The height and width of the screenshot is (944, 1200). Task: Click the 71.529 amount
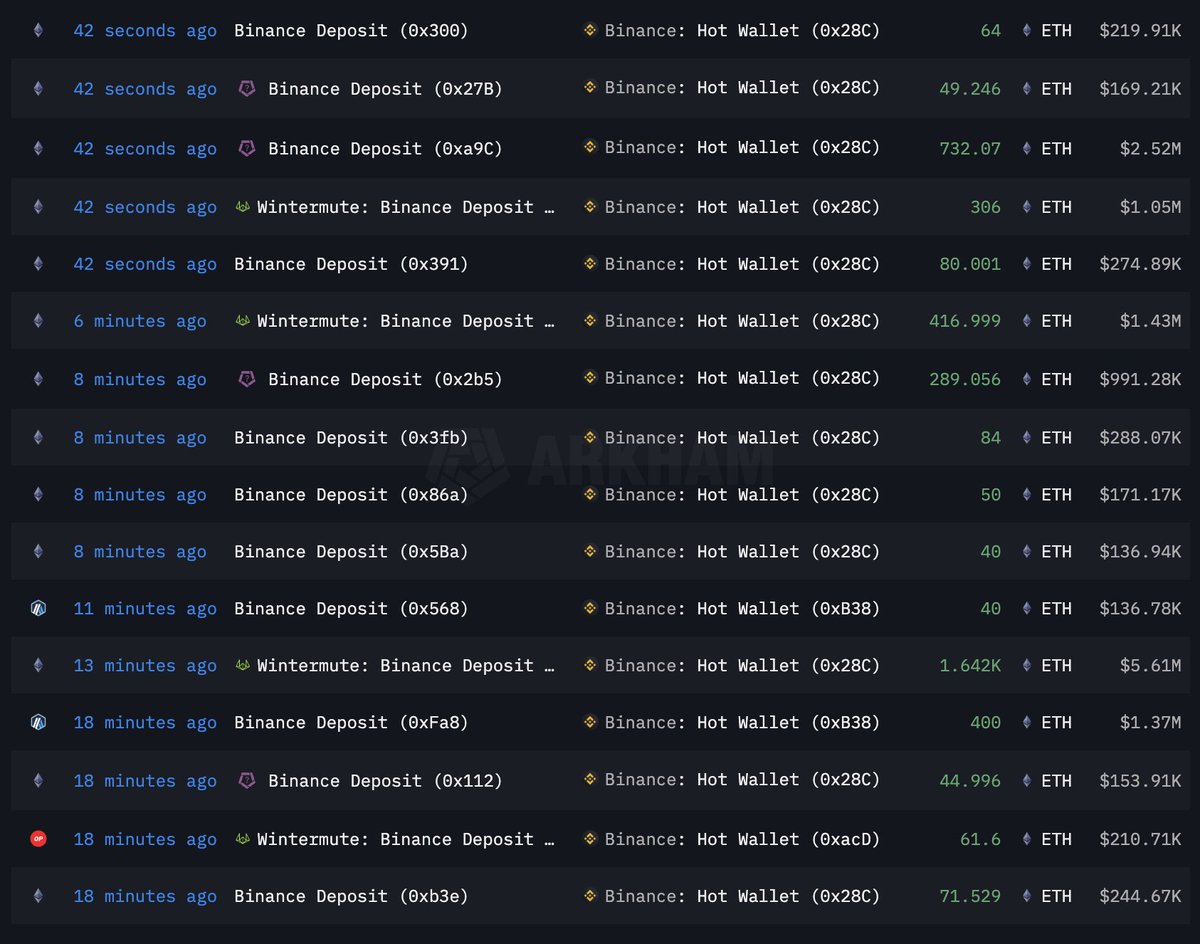(x=970, y=896)
